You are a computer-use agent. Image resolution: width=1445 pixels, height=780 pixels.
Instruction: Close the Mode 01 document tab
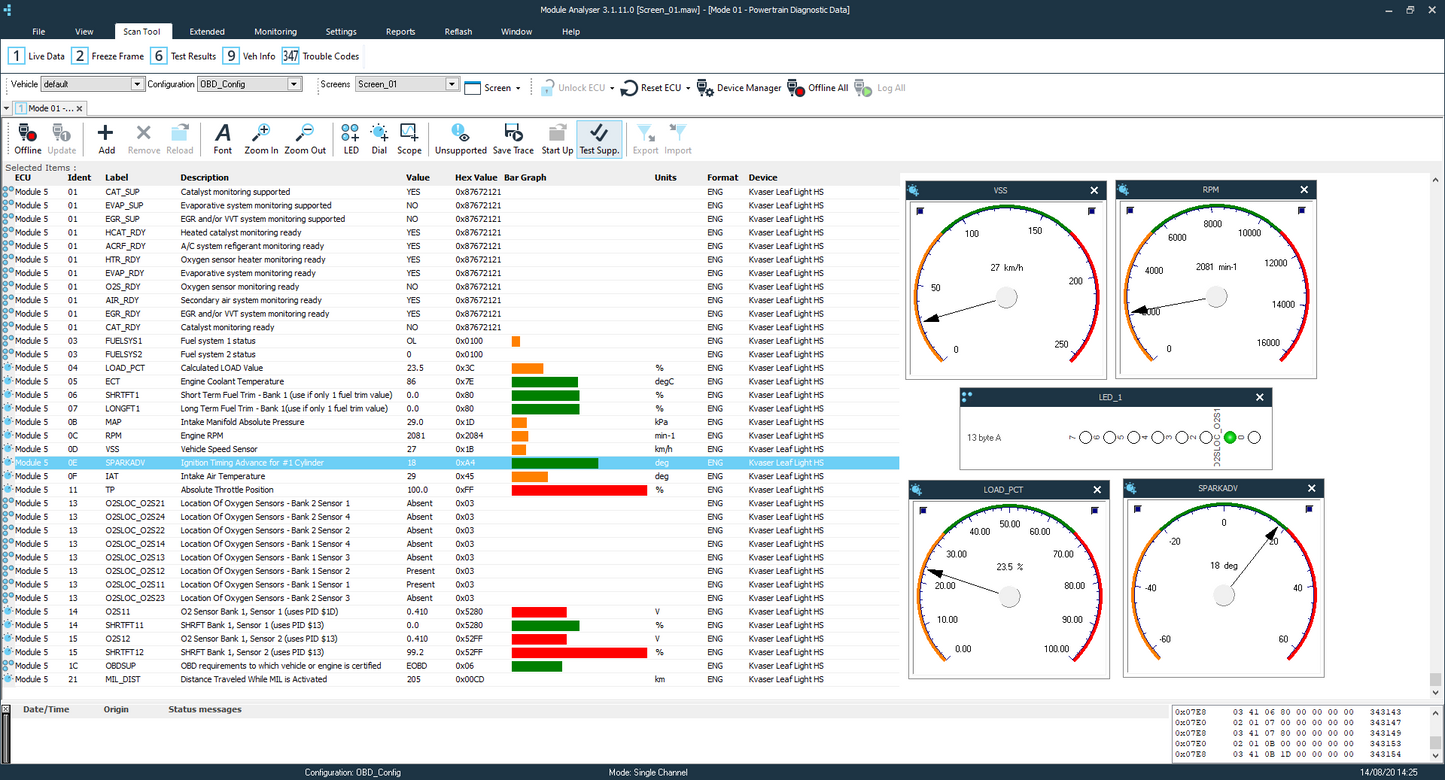click(x=81, y=108)
